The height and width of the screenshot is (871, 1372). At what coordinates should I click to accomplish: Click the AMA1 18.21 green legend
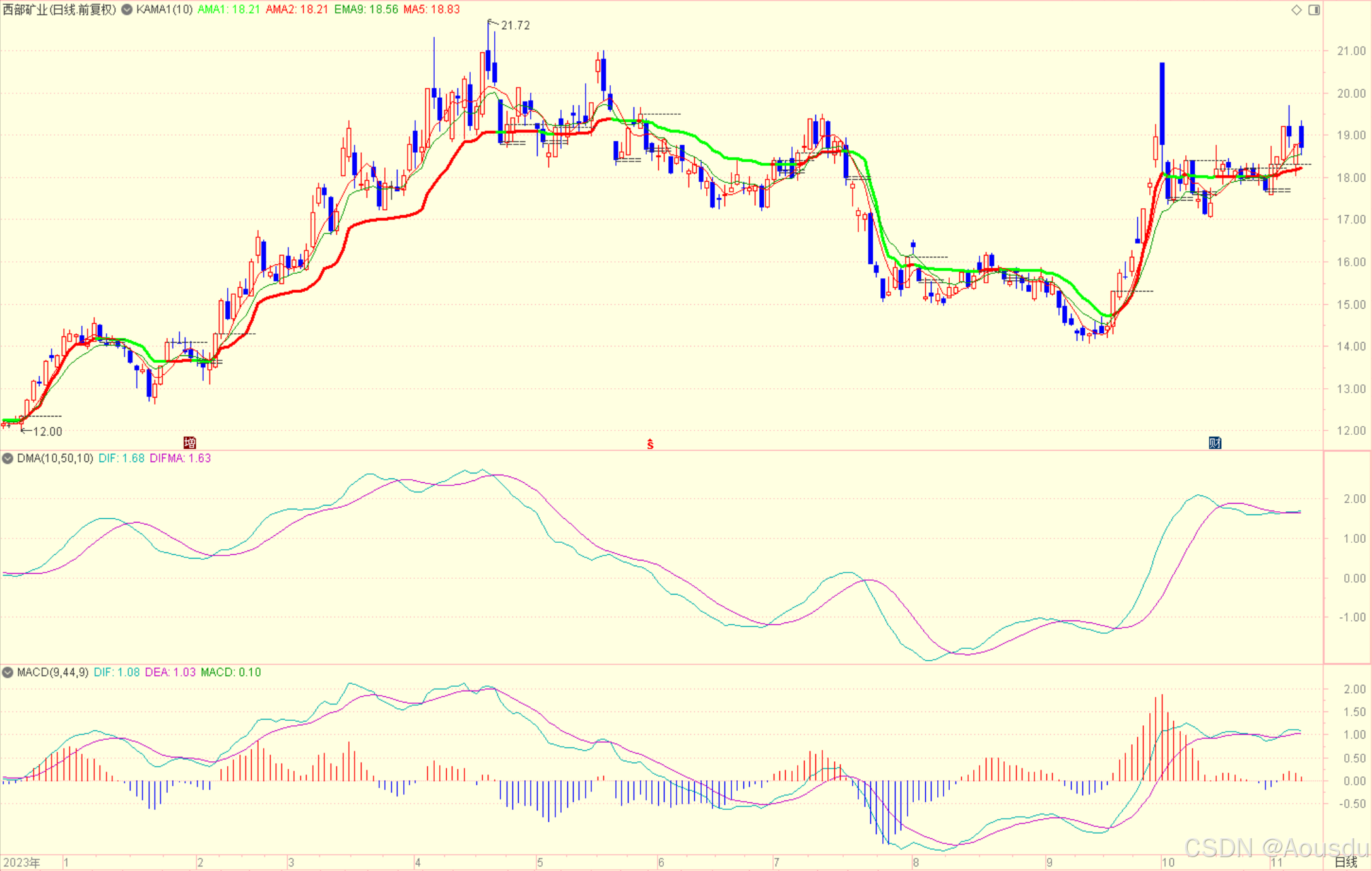tap(228, 9)
